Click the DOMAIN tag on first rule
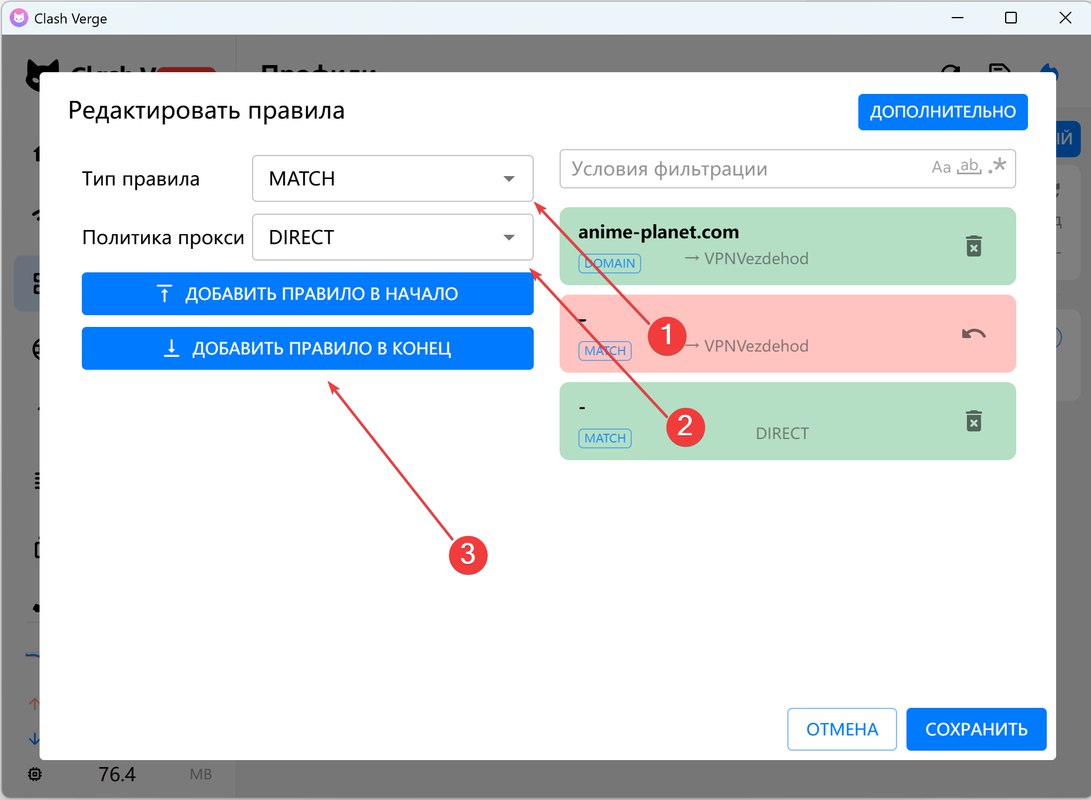This screenshot has height=800, width=1091. 610,264
